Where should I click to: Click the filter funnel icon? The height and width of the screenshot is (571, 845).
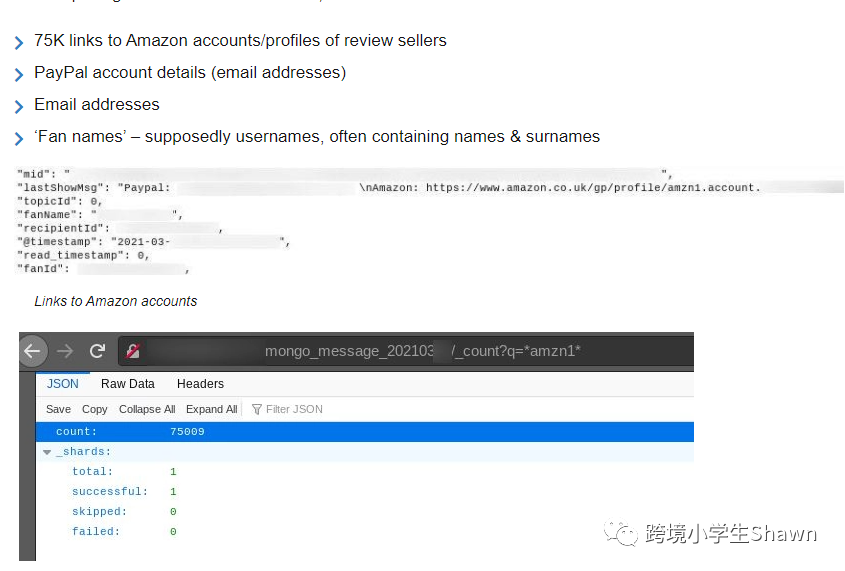click(x=257, y=409)
